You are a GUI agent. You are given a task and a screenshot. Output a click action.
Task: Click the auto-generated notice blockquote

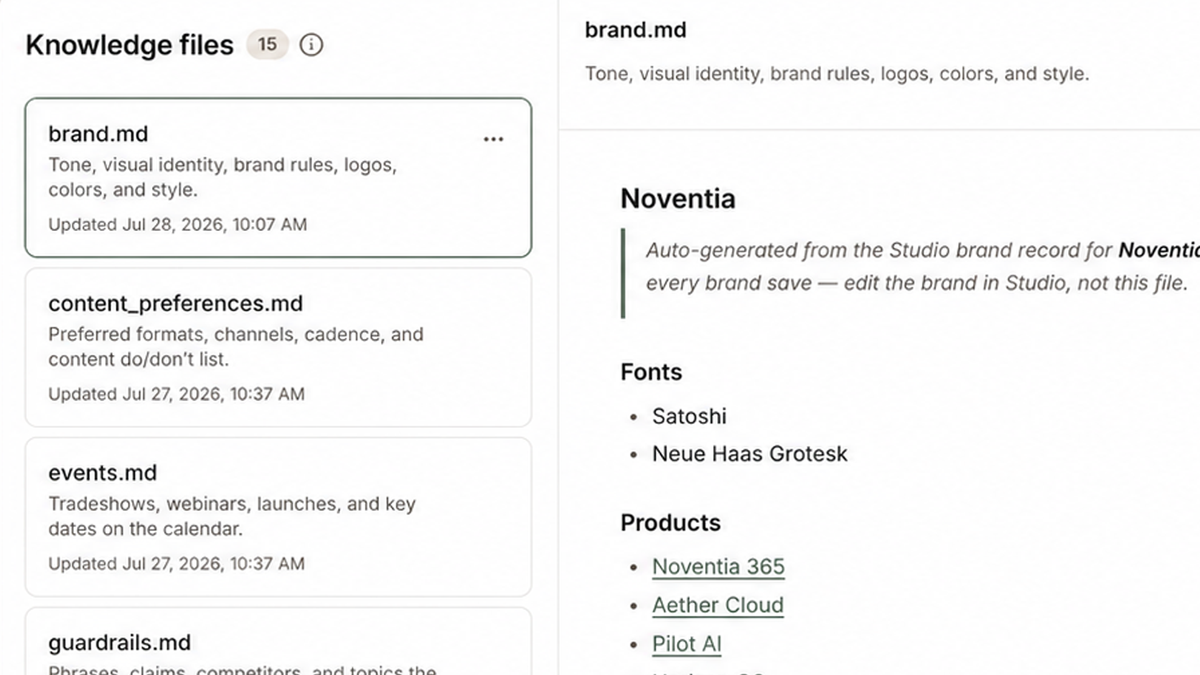click(910, 273)
